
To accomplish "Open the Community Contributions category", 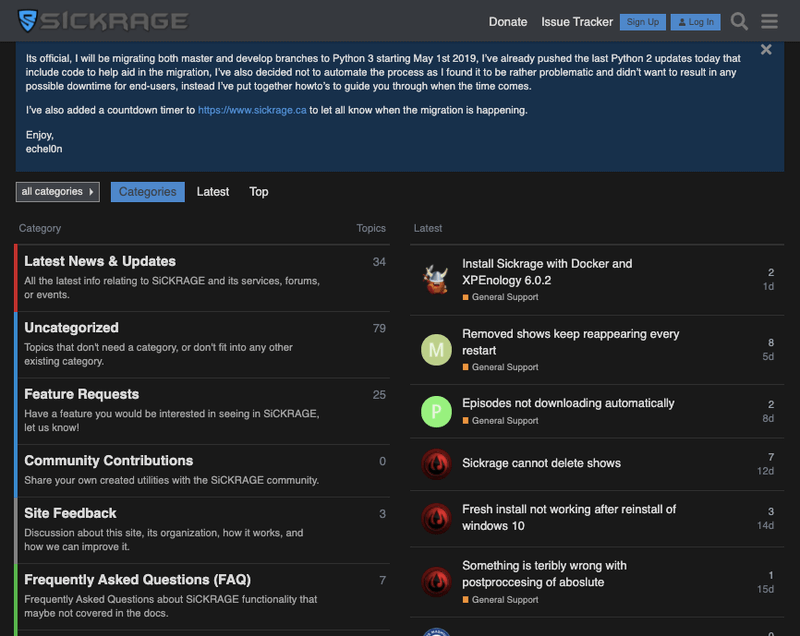I will (109, 461).
